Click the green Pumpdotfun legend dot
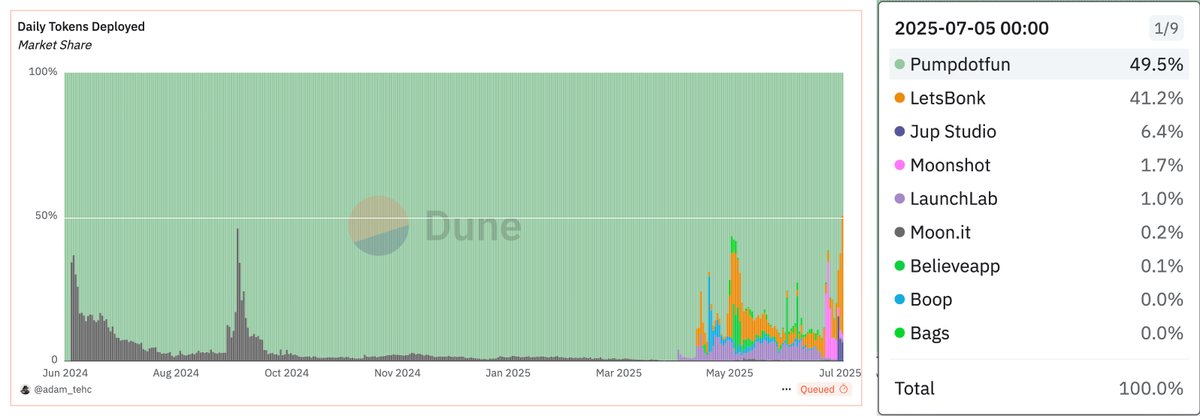Screen dimensions: 1200x416 [x=900, y=64]
